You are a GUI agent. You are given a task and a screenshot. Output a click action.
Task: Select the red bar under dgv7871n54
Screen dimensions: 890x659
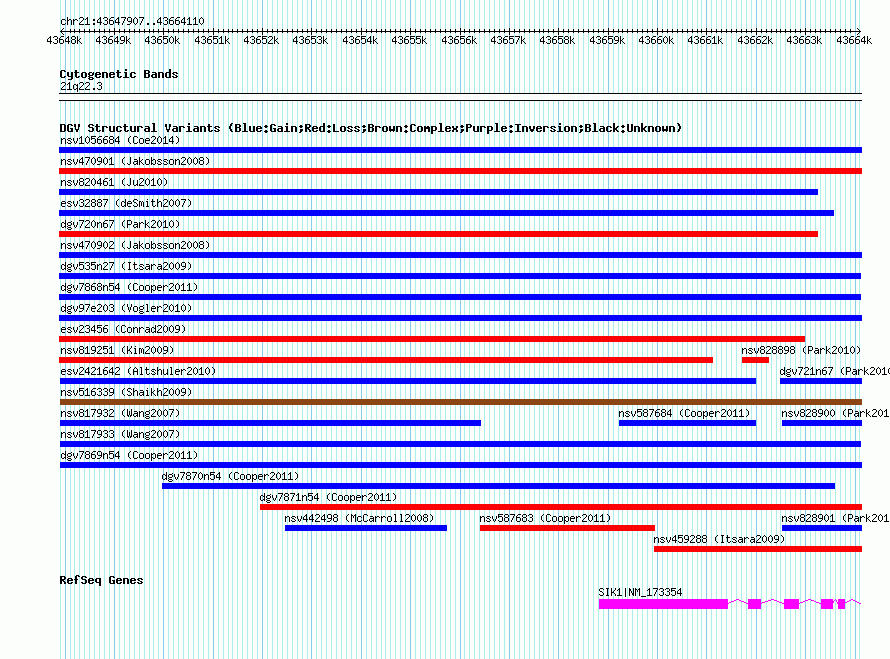561,507
